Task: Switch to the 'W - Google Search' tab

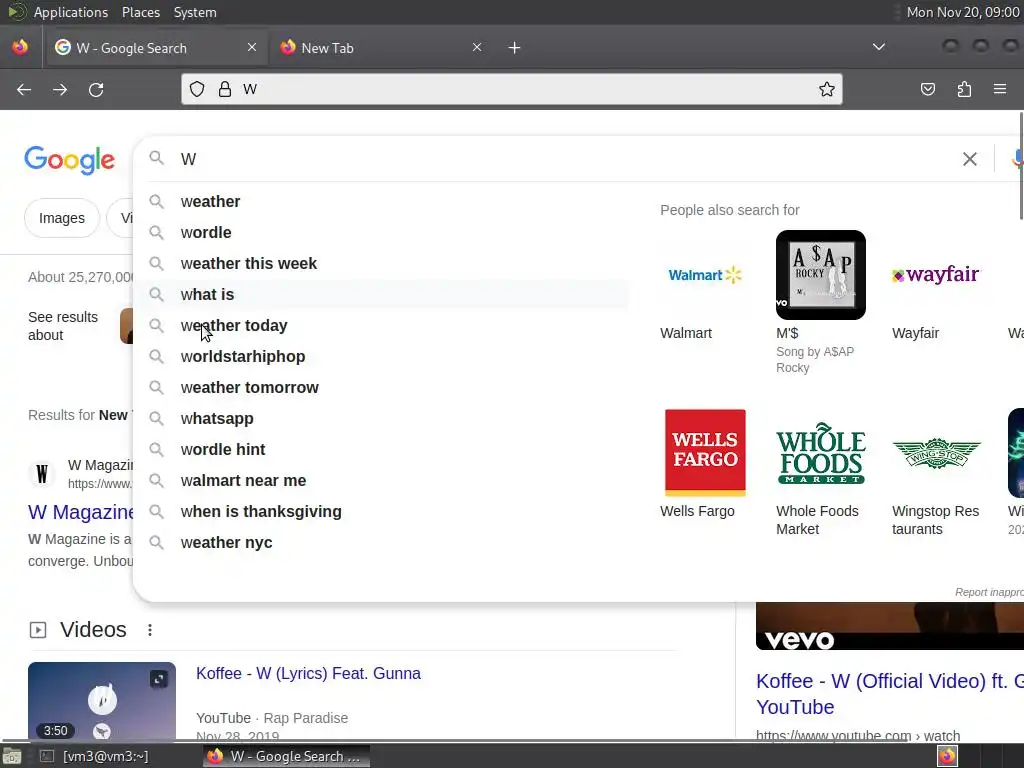Action: (157, 48)
